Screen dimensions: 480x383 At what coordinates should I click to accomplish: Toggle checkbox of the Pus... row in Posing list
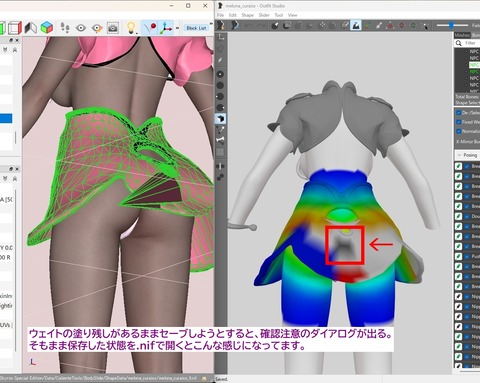tap(467, 256)
